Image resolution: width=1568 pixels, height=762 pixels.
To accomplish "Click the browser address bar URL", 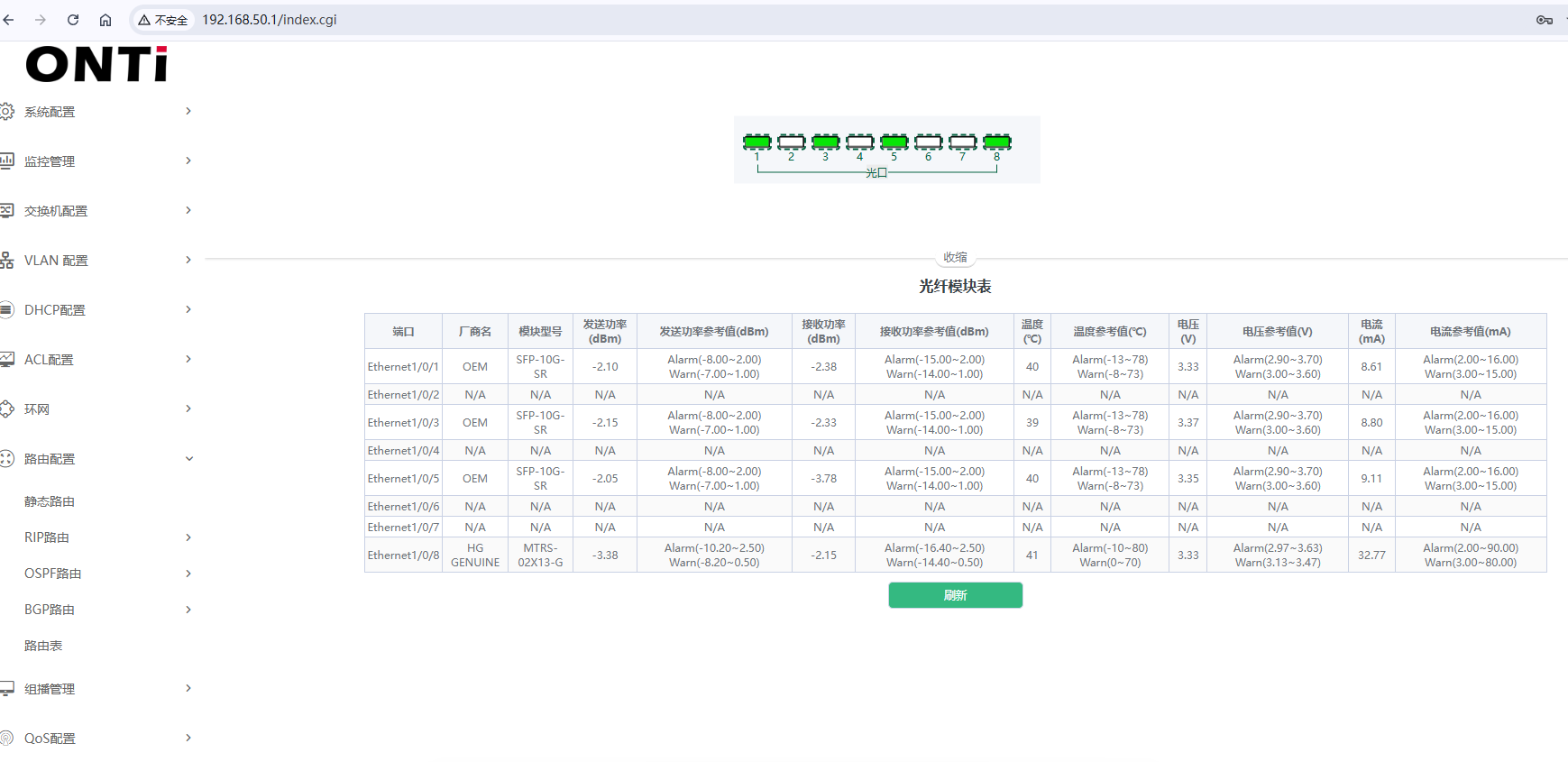I will (269, 20).
